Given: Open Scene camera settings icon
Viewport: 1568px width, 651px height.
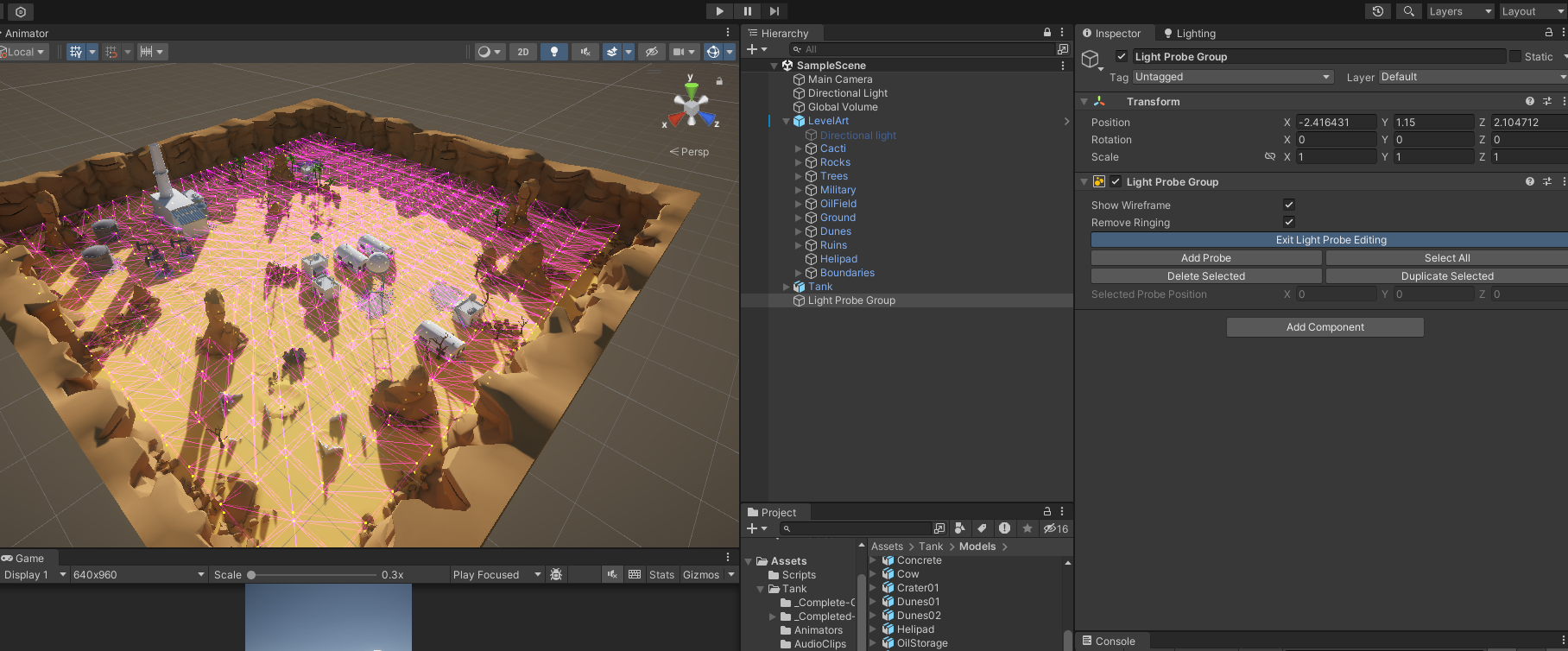Looking at the screenshot, I should [x=679, y=52].
